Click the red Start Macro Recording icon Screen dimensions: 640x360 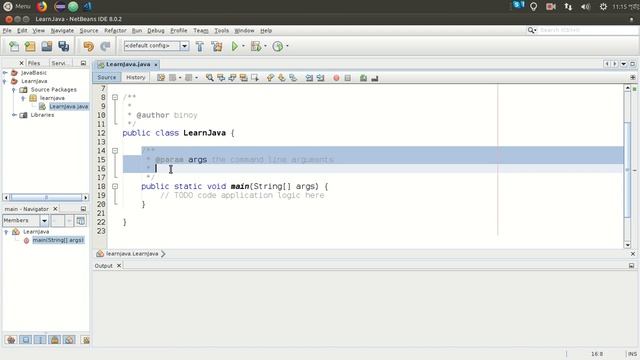tap(336, 78)
